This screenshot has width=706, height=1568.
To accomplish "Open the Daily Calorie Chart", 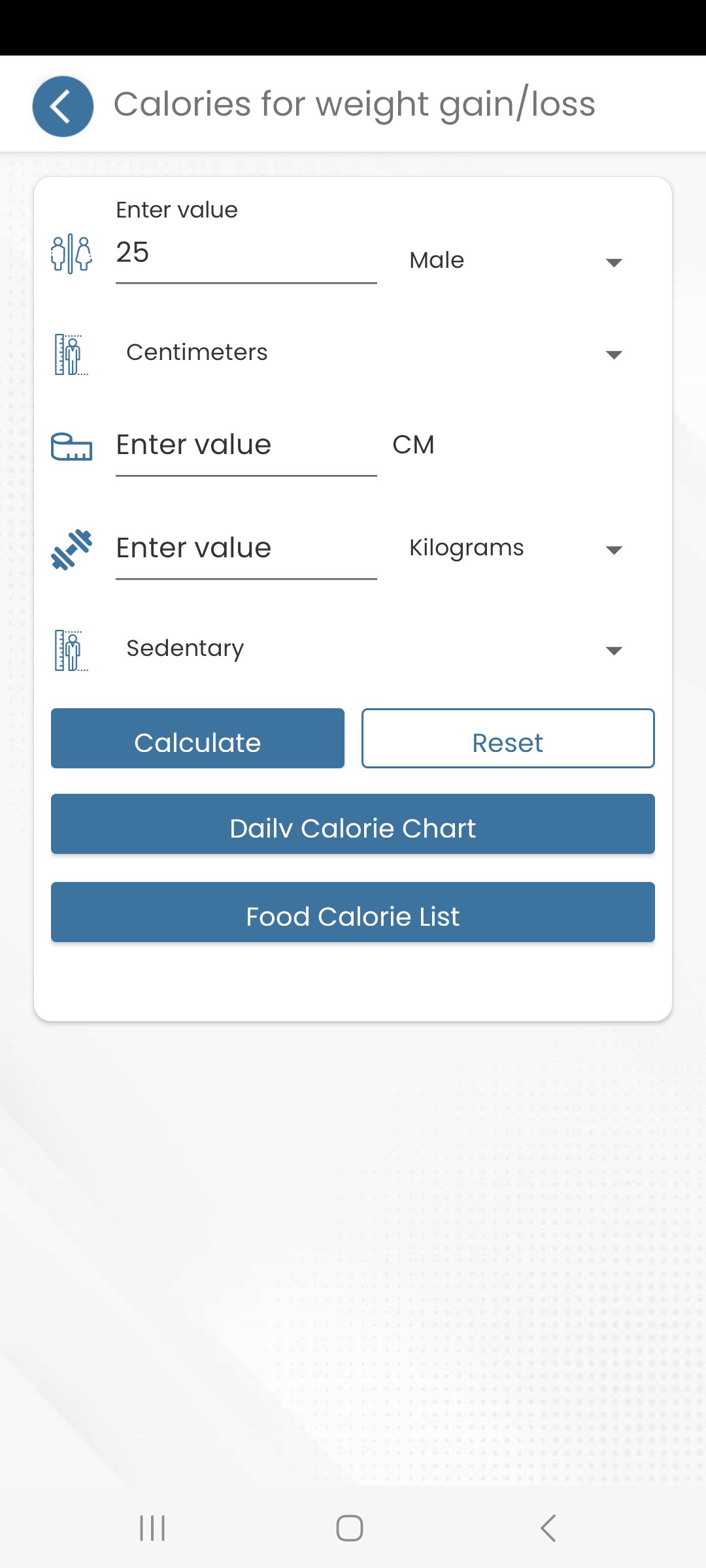I will (353, 824).
